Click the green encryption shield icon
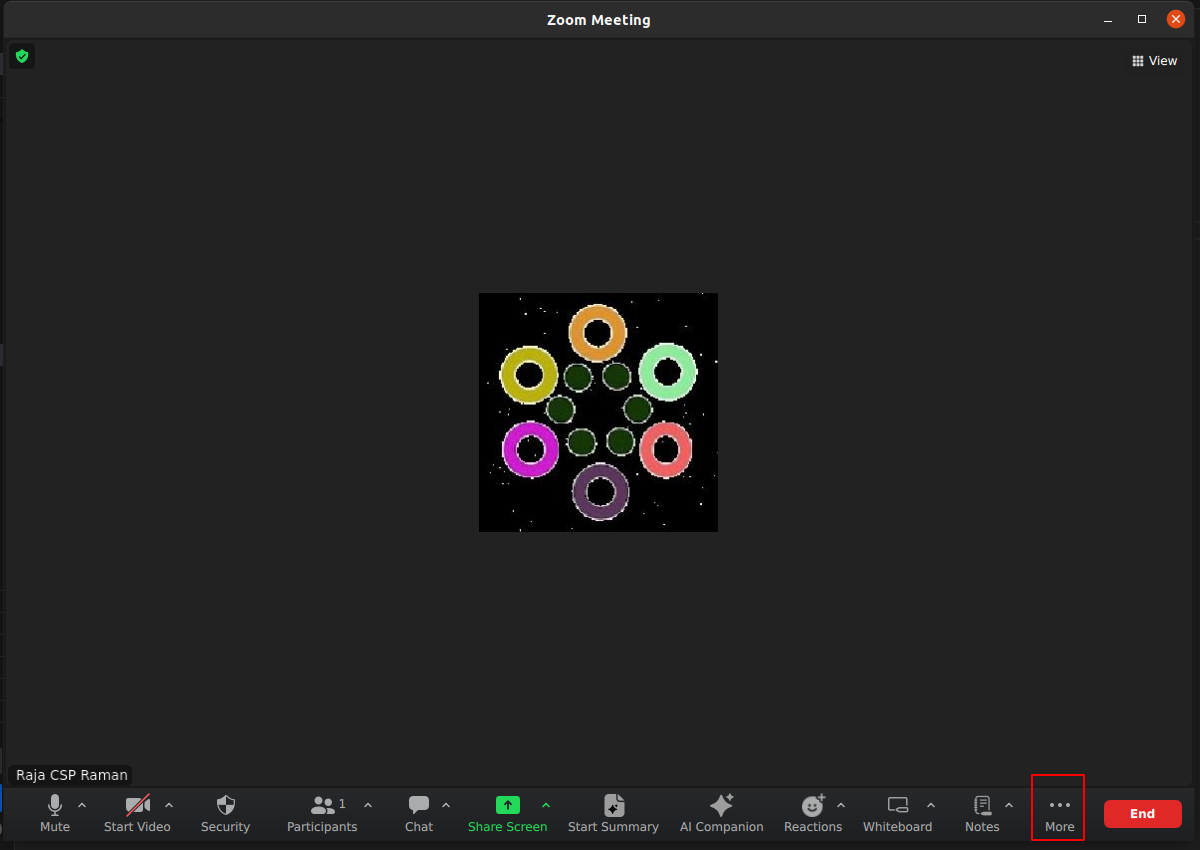The image size is (1200, 850). (x=22, y=57)
